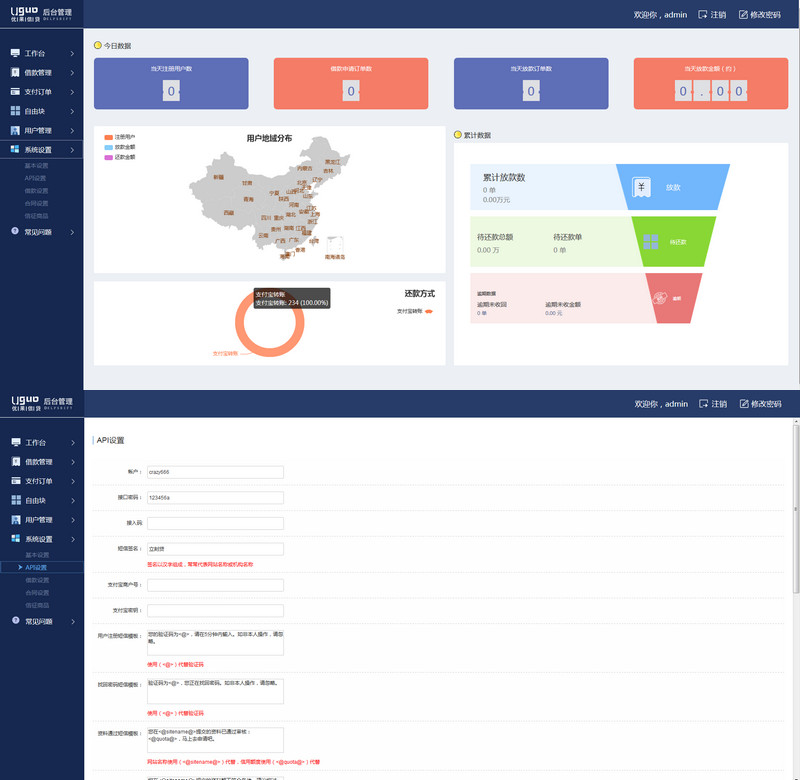Click 系统设置 icon in API设置 page sidebar

(16, 539)
